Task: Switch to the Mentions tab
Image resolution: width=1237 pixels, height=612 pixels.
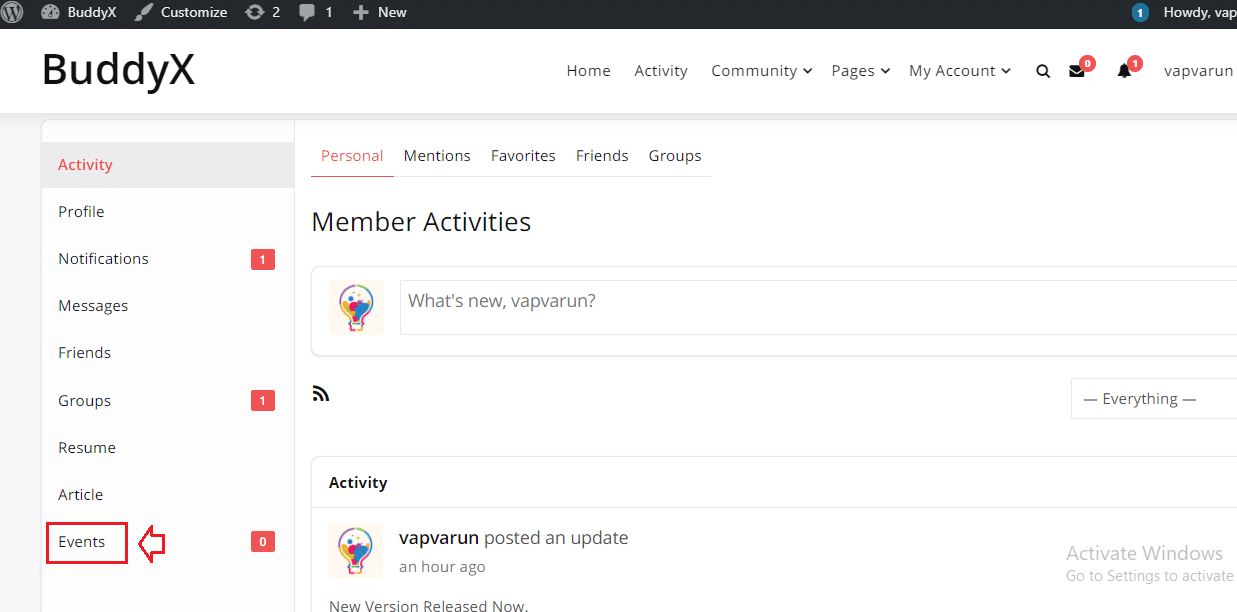Action: 437,155
